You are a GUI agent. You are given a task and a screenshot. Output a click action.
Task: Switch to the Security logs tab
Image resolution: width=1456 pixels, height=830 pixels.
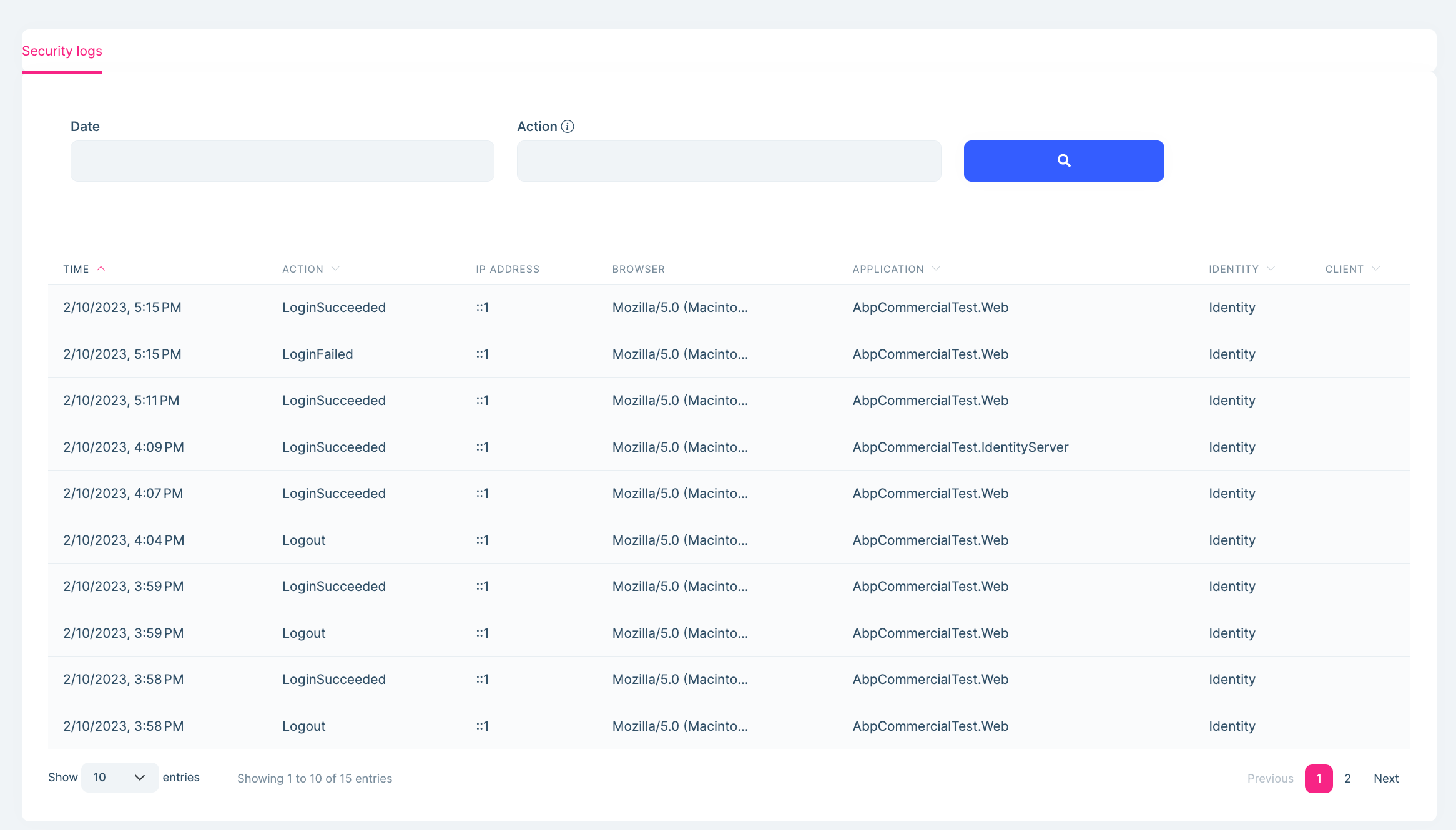[x=62, y=51]
